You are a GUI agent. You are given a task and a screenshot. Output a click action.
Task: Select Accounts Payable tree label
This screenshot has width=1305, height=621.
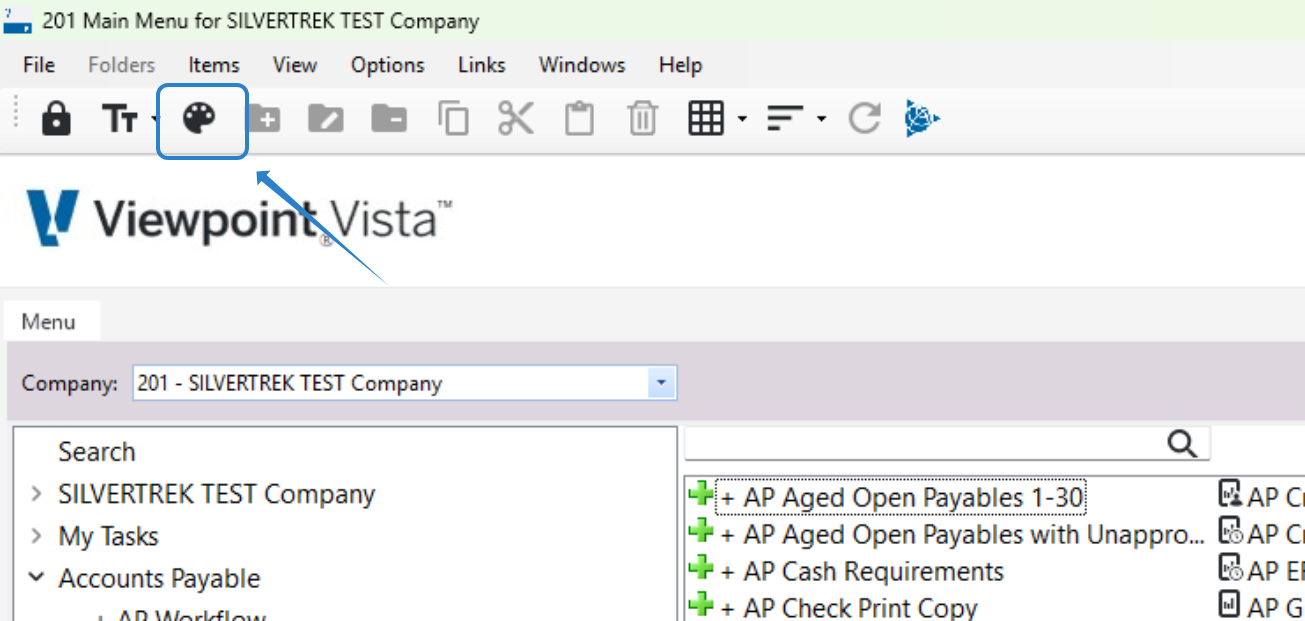(x=159, y=578)
